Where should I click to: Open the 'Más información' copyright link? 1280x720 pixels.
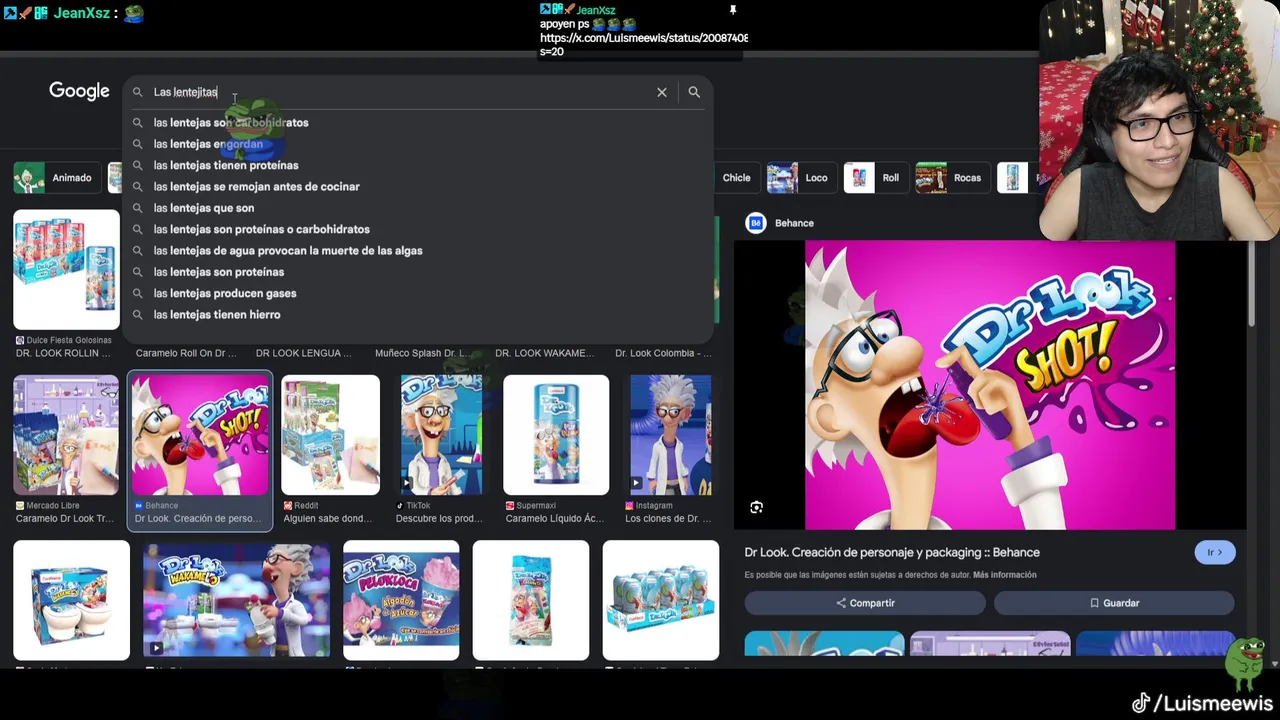1004,575
